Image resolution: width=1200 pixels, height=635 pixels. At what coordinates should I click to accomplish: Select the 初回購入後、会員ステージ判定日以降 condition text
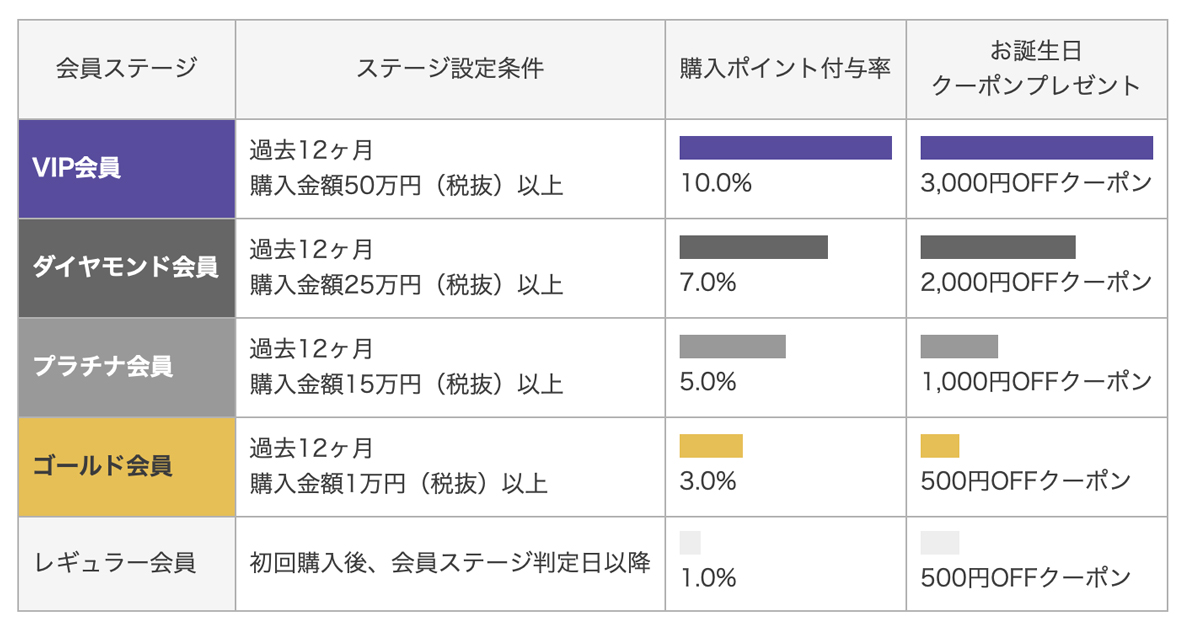tap(450, 563)
